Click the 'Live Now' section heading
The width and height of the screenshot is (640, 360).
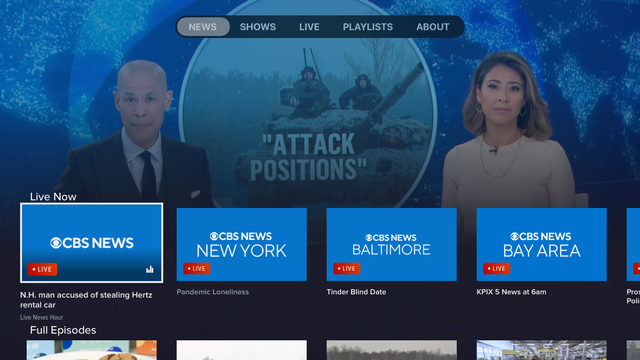pyautogui.click(x=53, y=197)
